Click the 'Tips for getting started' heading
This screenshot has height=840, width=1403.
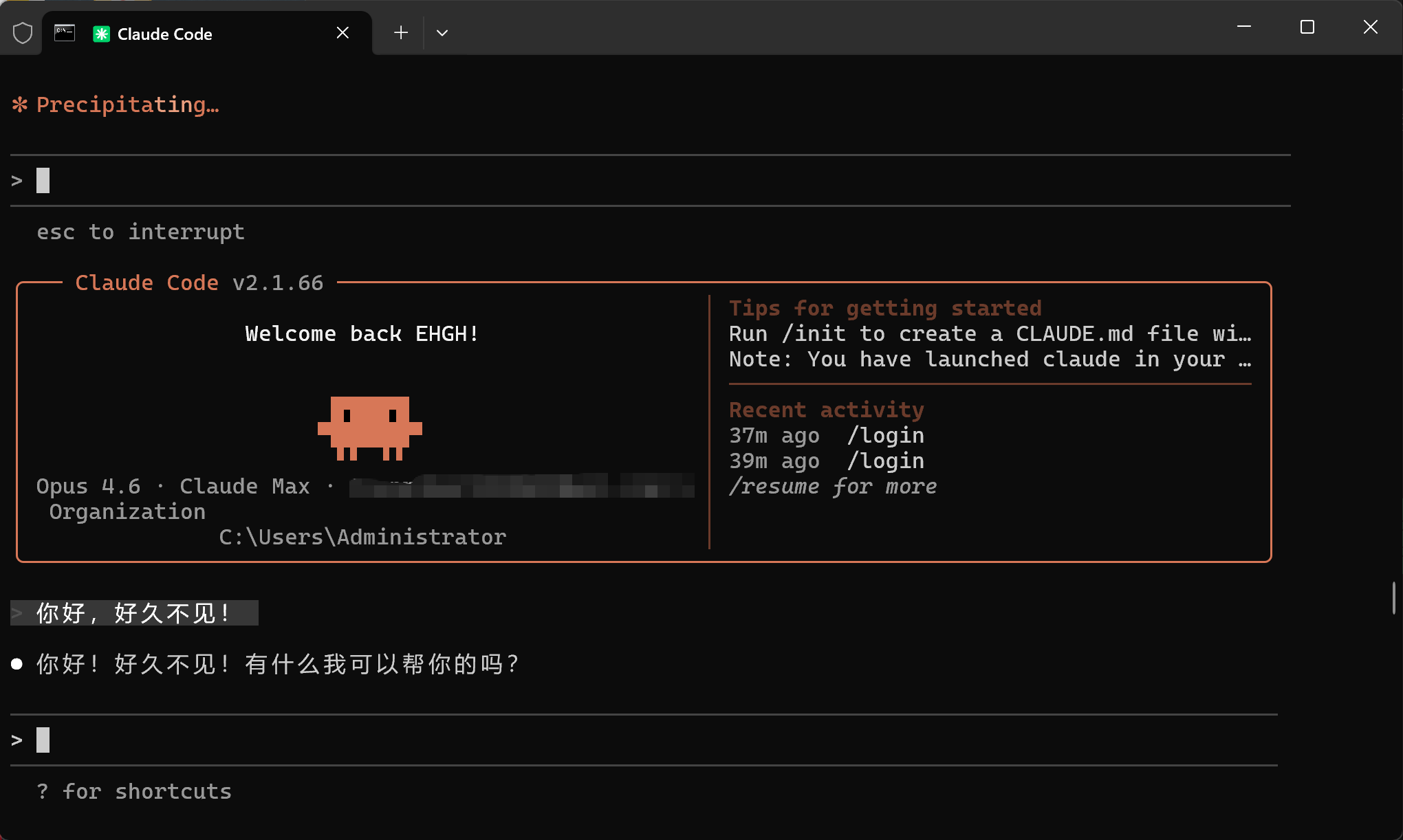[x=885, y=308]
